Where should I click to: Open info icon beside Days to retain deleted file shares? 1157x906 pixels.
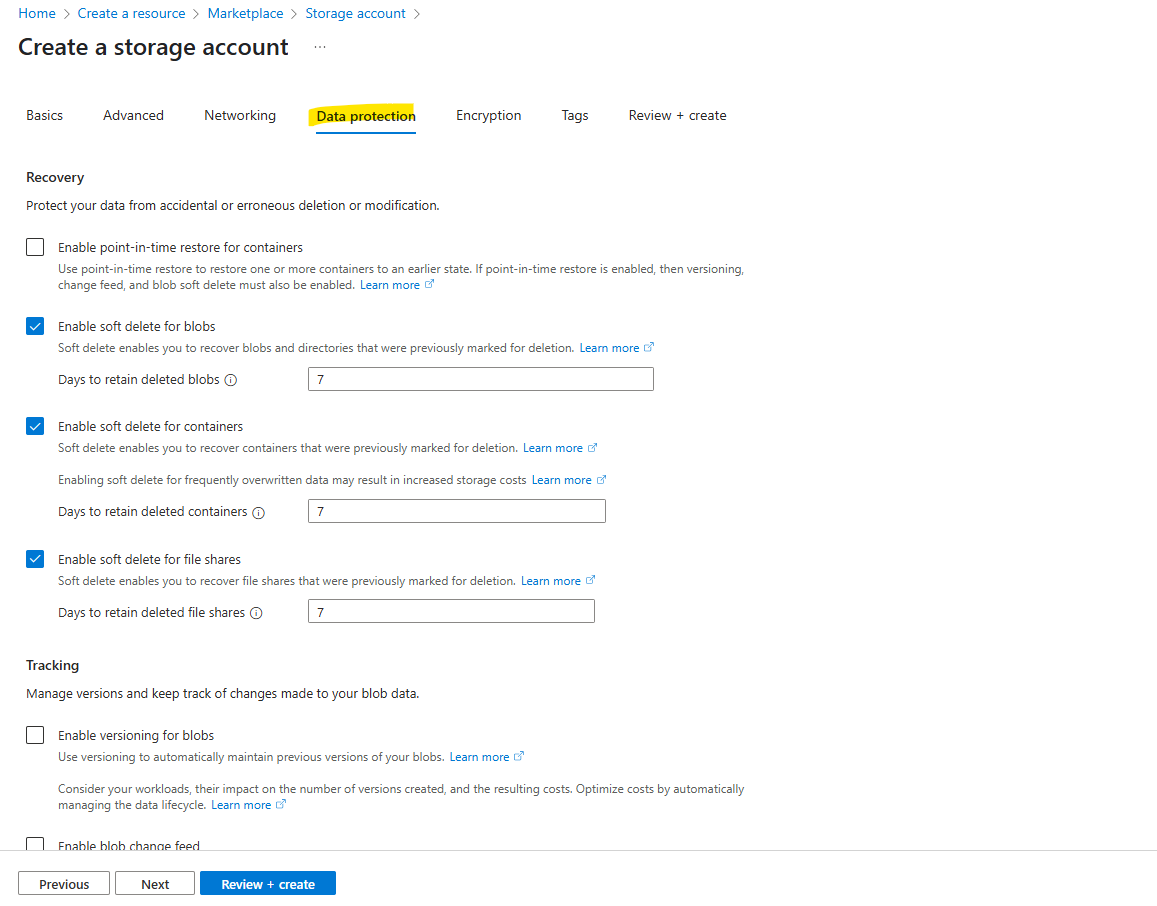[256, 613]
